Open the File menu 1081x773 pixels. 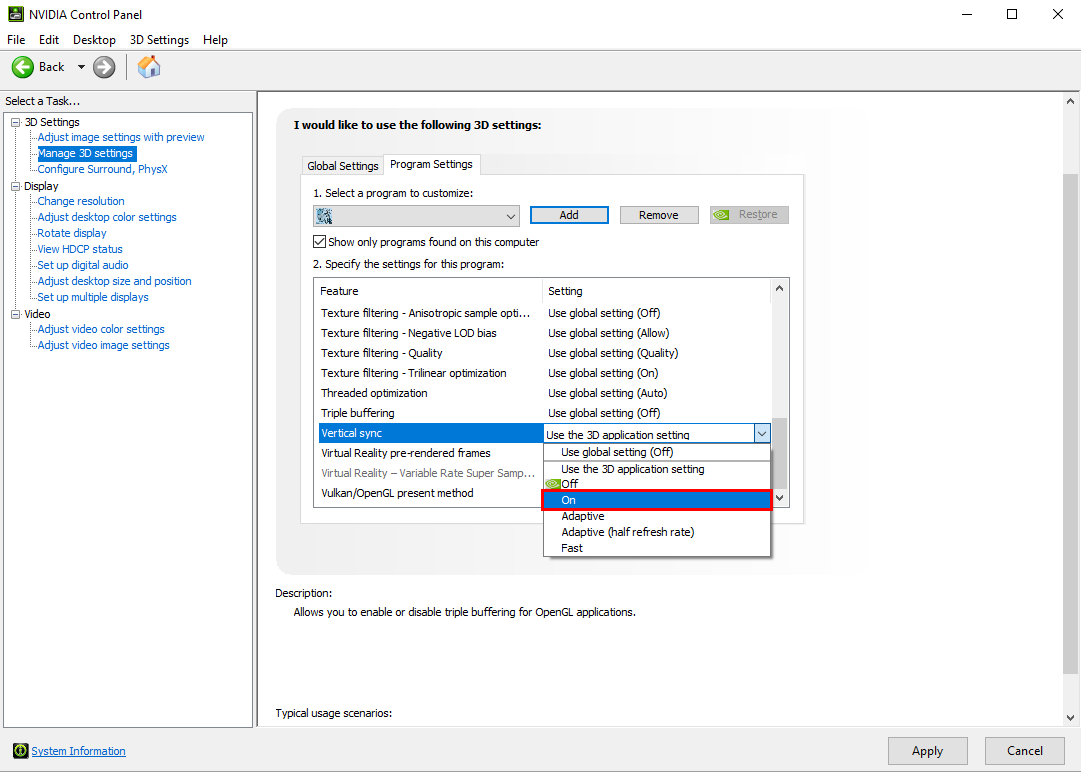16,40
